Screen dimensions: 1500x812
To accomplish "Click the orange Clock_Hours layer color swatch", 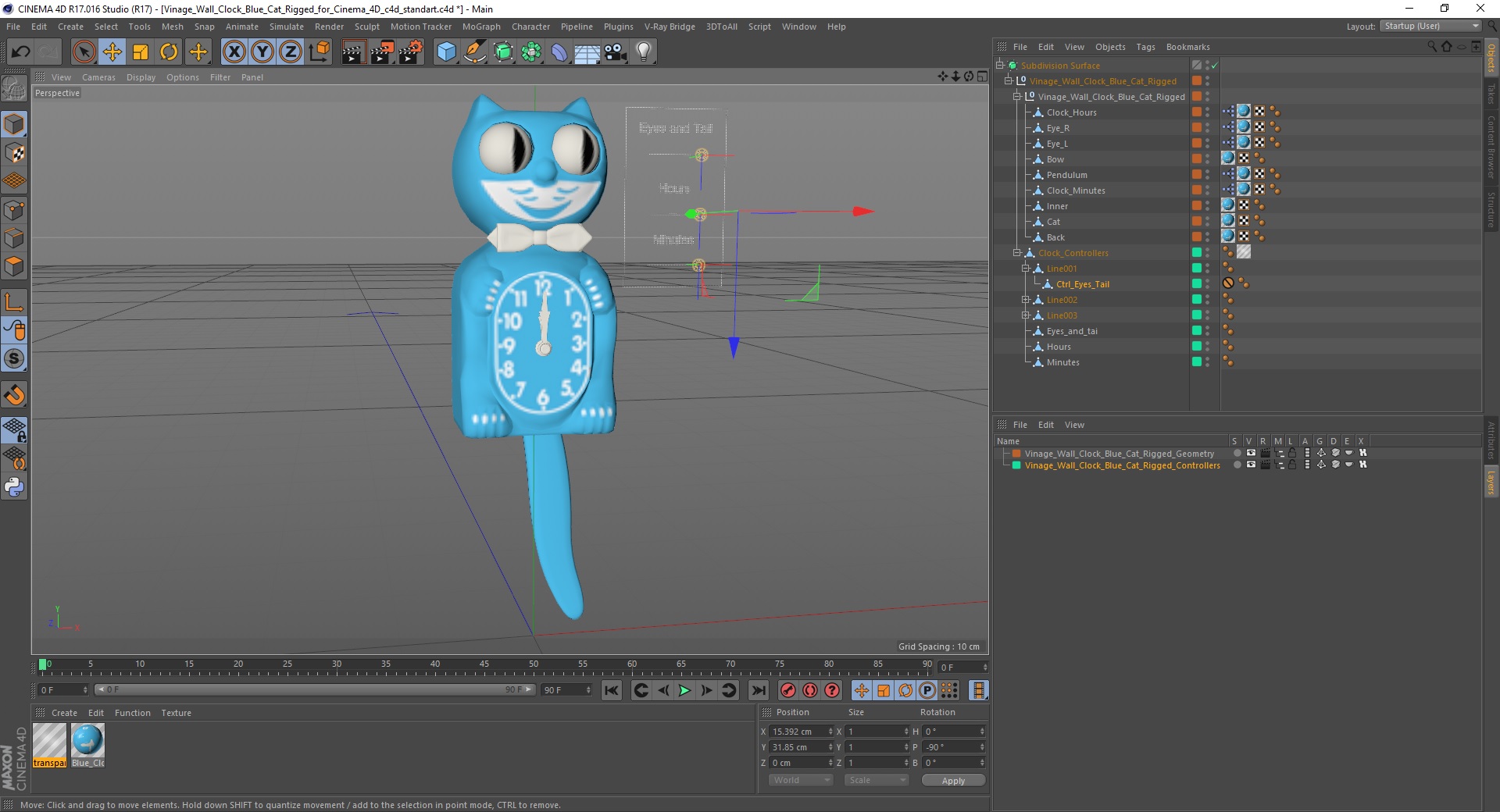I will tap(1196, 112).
